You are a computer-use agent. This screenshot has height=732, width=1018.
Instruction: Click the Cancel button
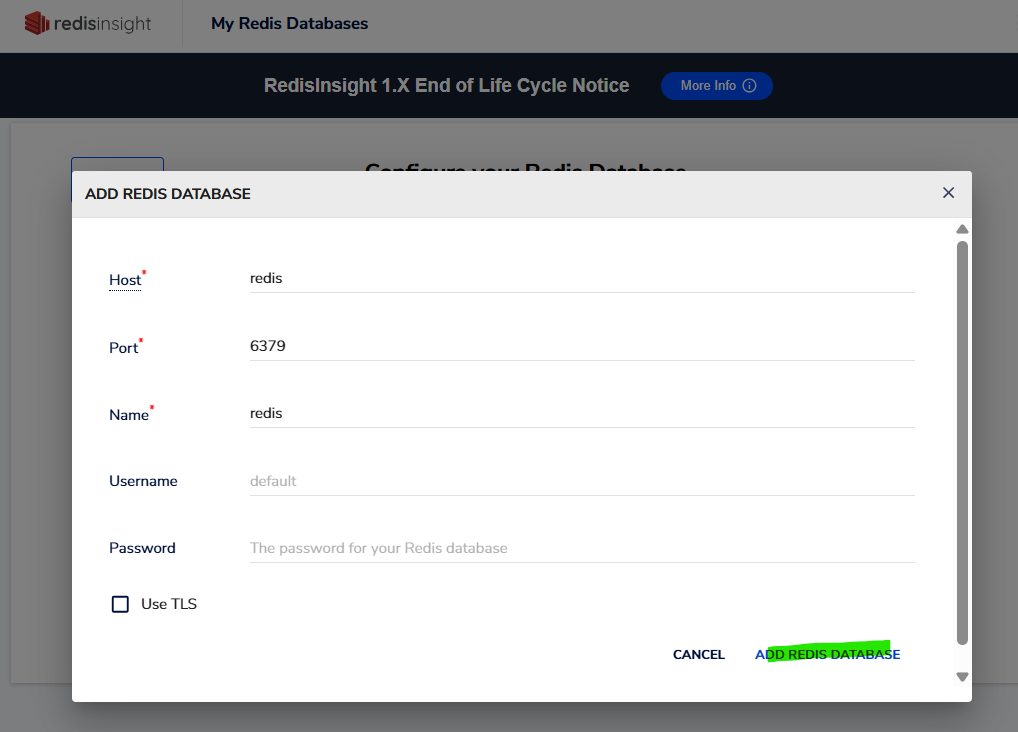pos(699,655)
